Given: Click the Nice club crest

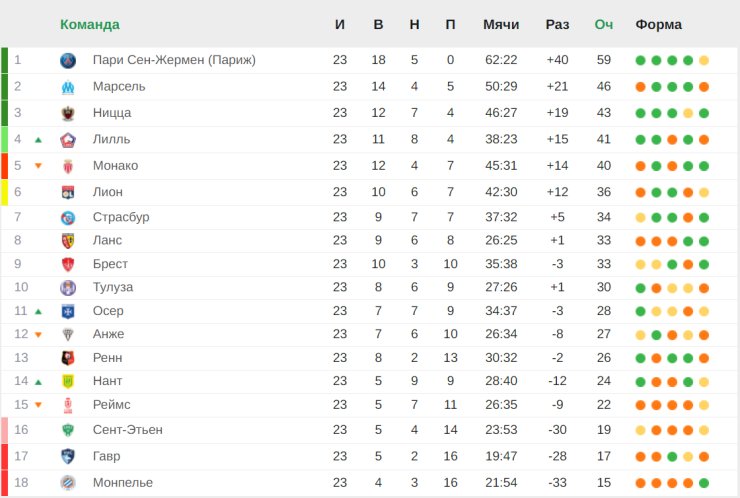Looking at the screenshot, I should [68, 113].
